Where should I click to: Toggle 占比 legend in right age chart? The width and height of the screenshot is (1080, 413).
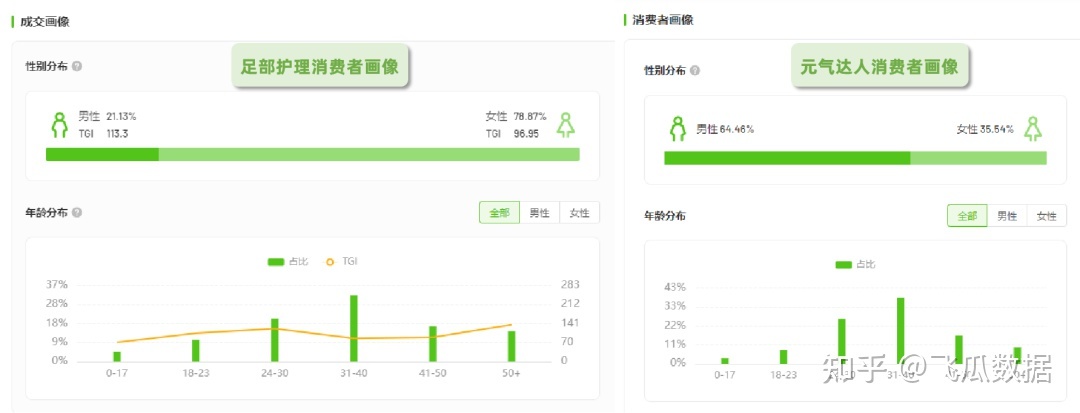pos(854,264)
